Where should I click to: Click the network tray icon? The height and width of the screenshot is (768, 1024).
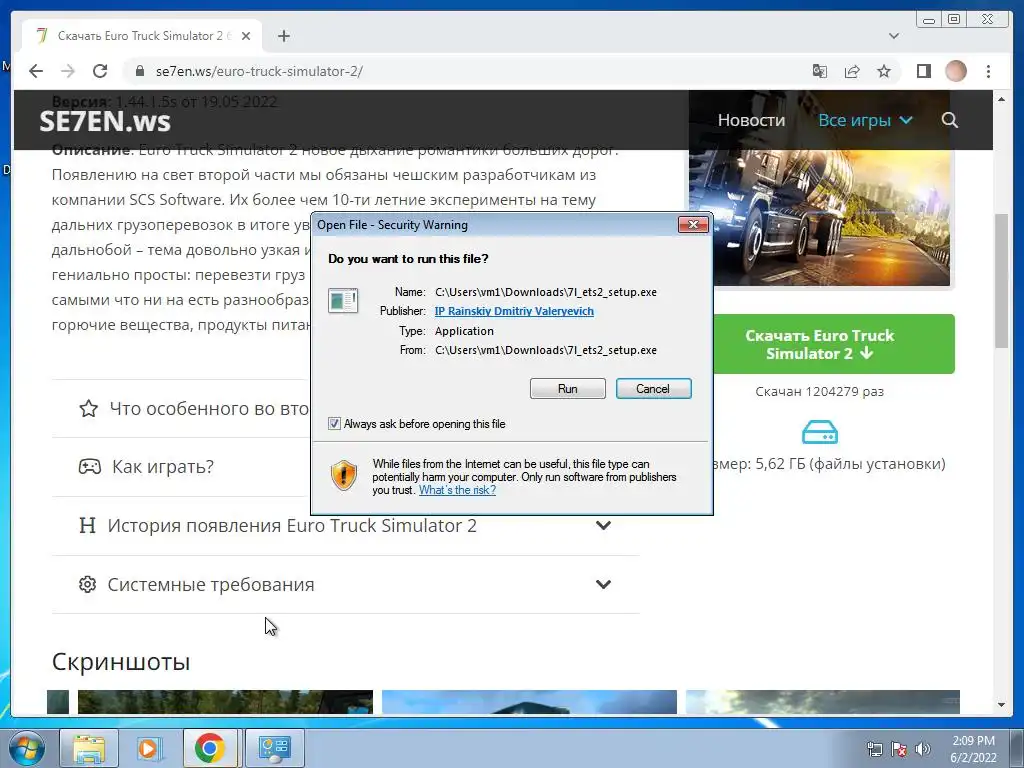click(x=874, y=749)
